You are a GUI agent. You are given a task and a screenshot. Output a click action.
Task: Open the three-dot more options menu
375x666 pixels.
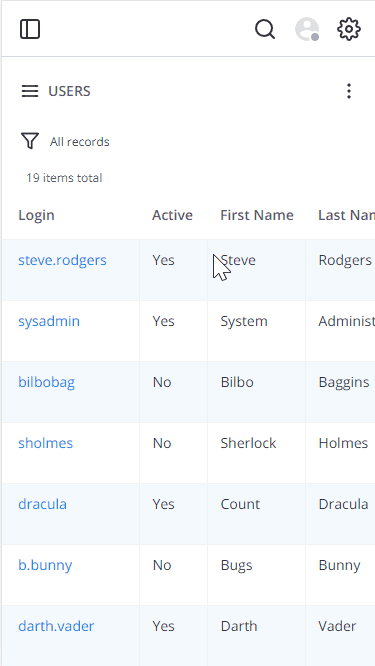pos(349,91)
